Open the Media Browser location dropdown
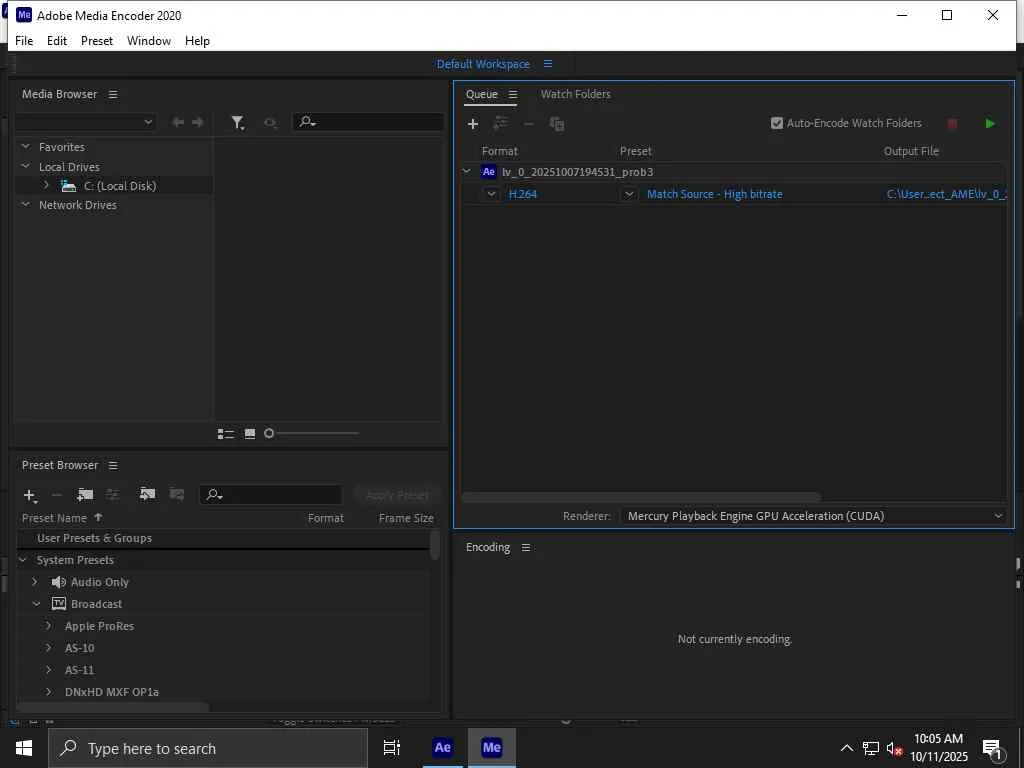Image resolution: width=1024 pixels, height=768 pixels. click(x=85, y=122)
